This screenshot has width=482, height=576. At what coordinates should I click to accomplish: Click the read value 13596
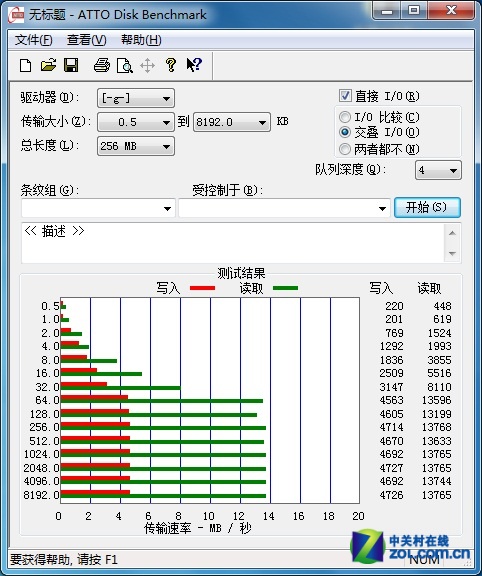pyautogui.click(x=436, y=400)
